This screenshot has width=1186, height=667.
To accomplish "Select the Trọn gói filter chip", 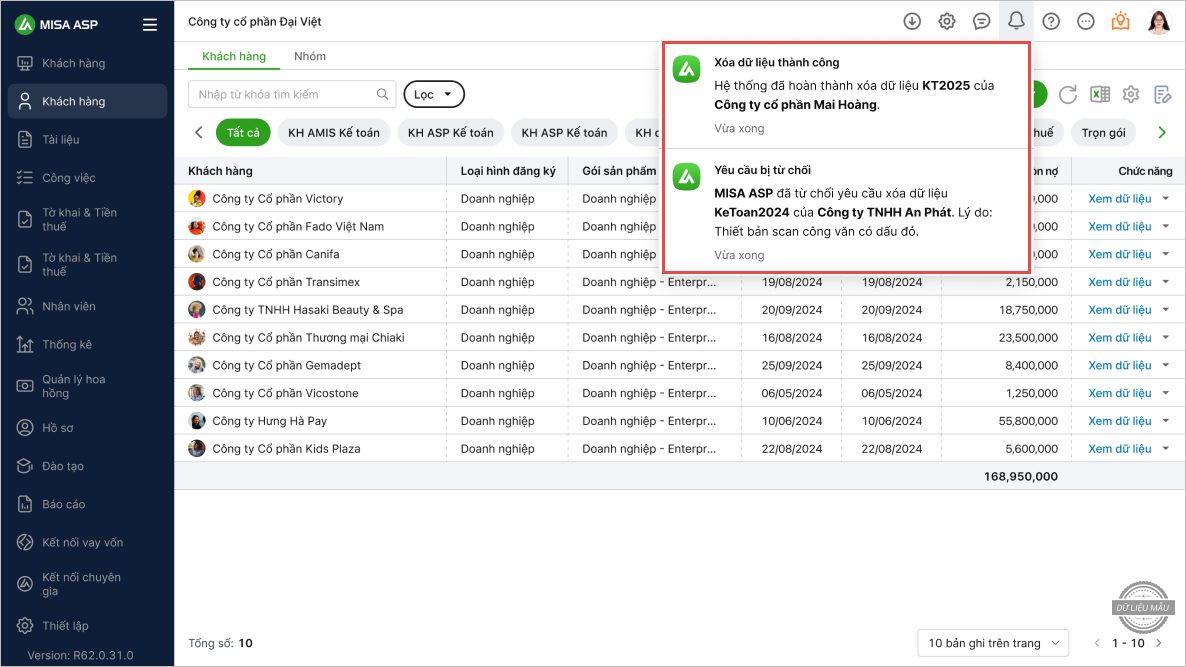I will coord(1103,132).
